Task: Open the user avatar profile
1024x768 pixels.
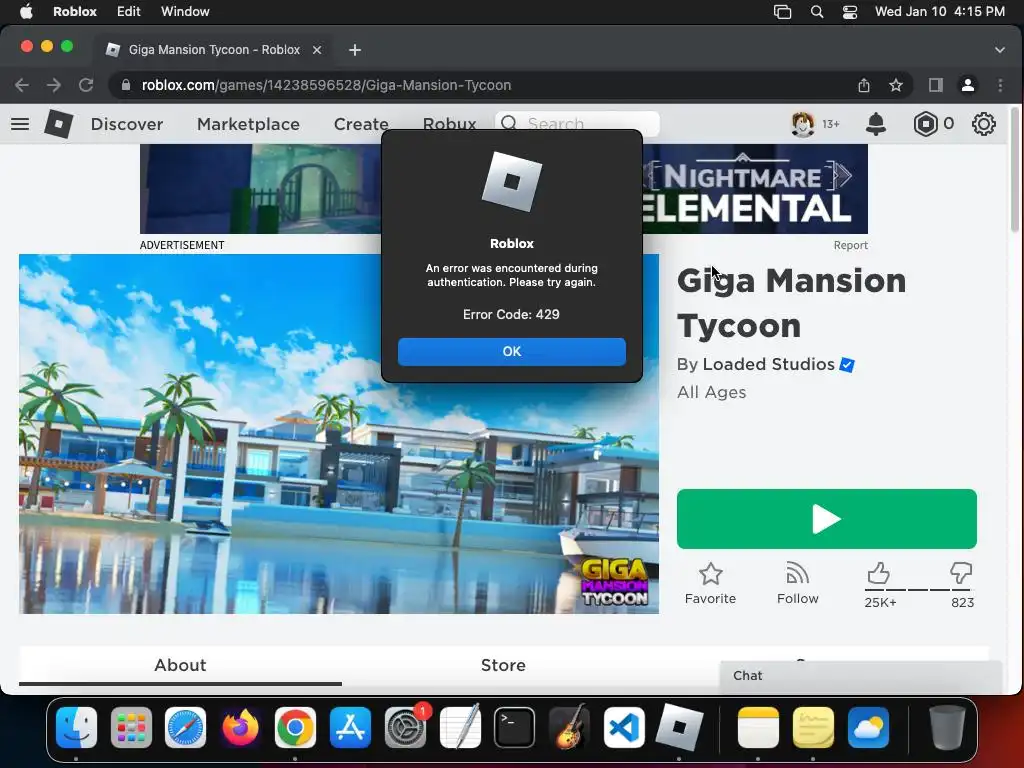Action: point(803,123)
